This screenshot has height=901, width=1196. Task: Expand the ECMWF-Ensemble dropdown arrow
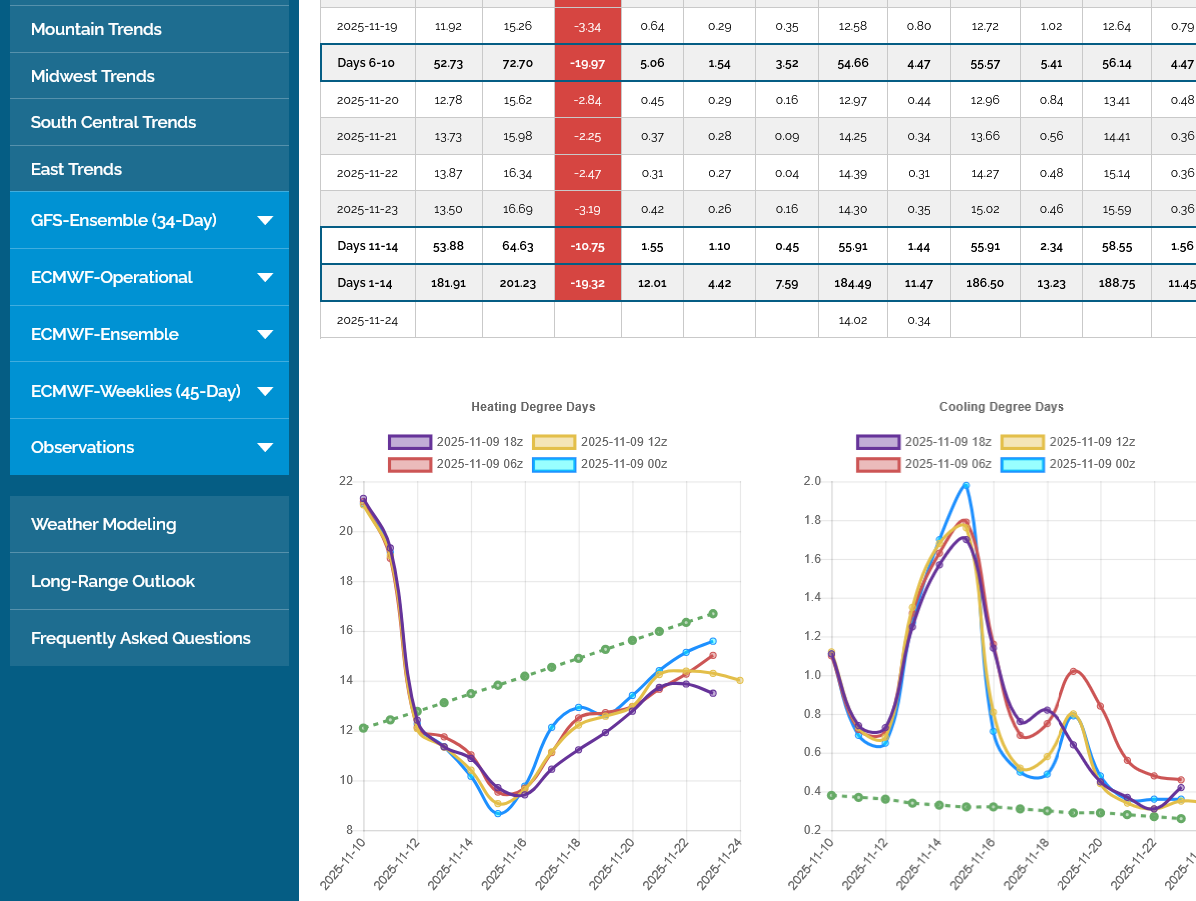265,335
